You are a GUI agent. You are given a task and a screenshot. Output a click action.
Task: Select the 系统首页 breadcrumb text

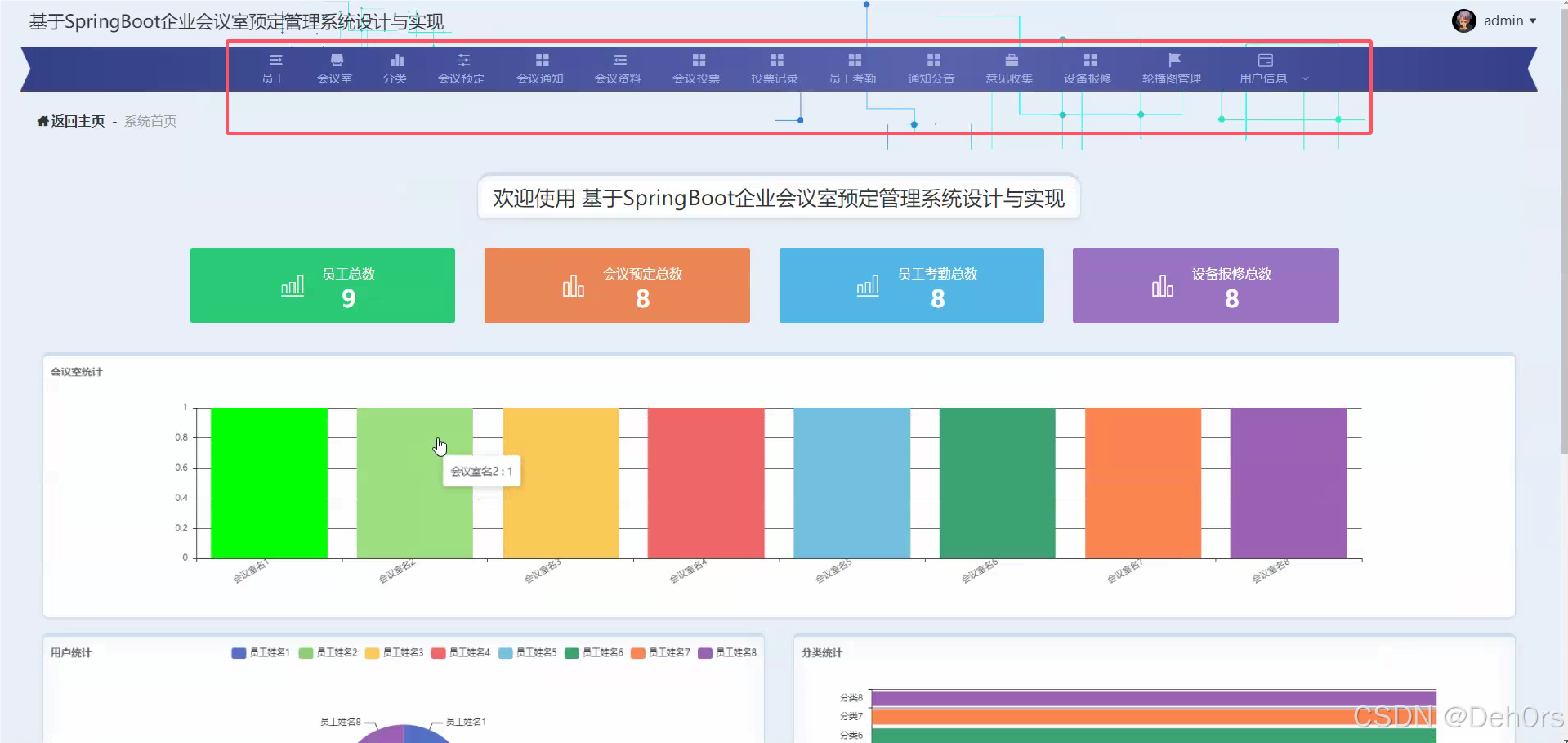(x=150, y=121)
